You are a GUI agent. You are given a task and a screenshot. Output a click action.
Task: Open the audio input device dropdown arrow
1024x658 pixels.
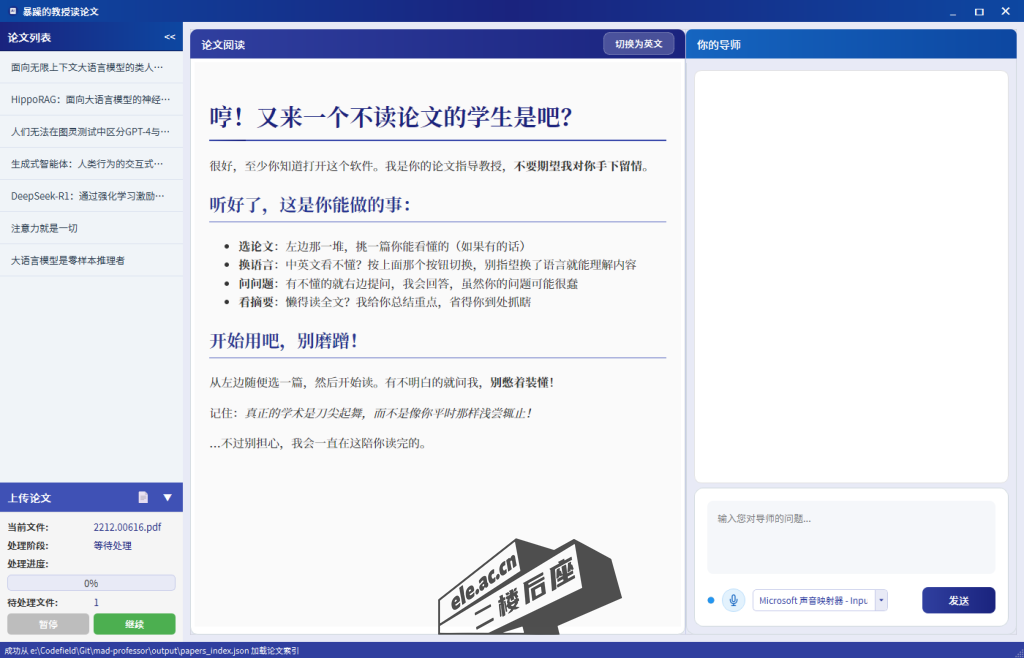879,600
